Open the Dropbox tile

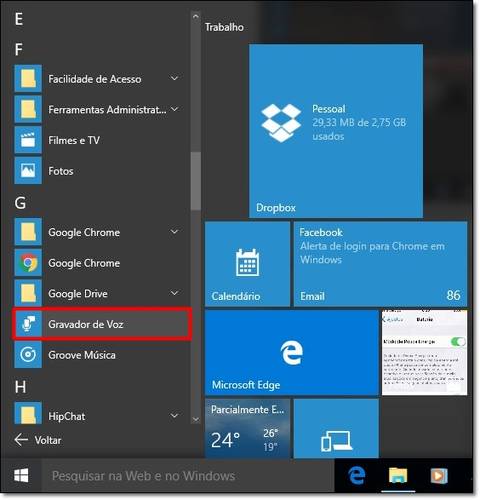(336, 131)
